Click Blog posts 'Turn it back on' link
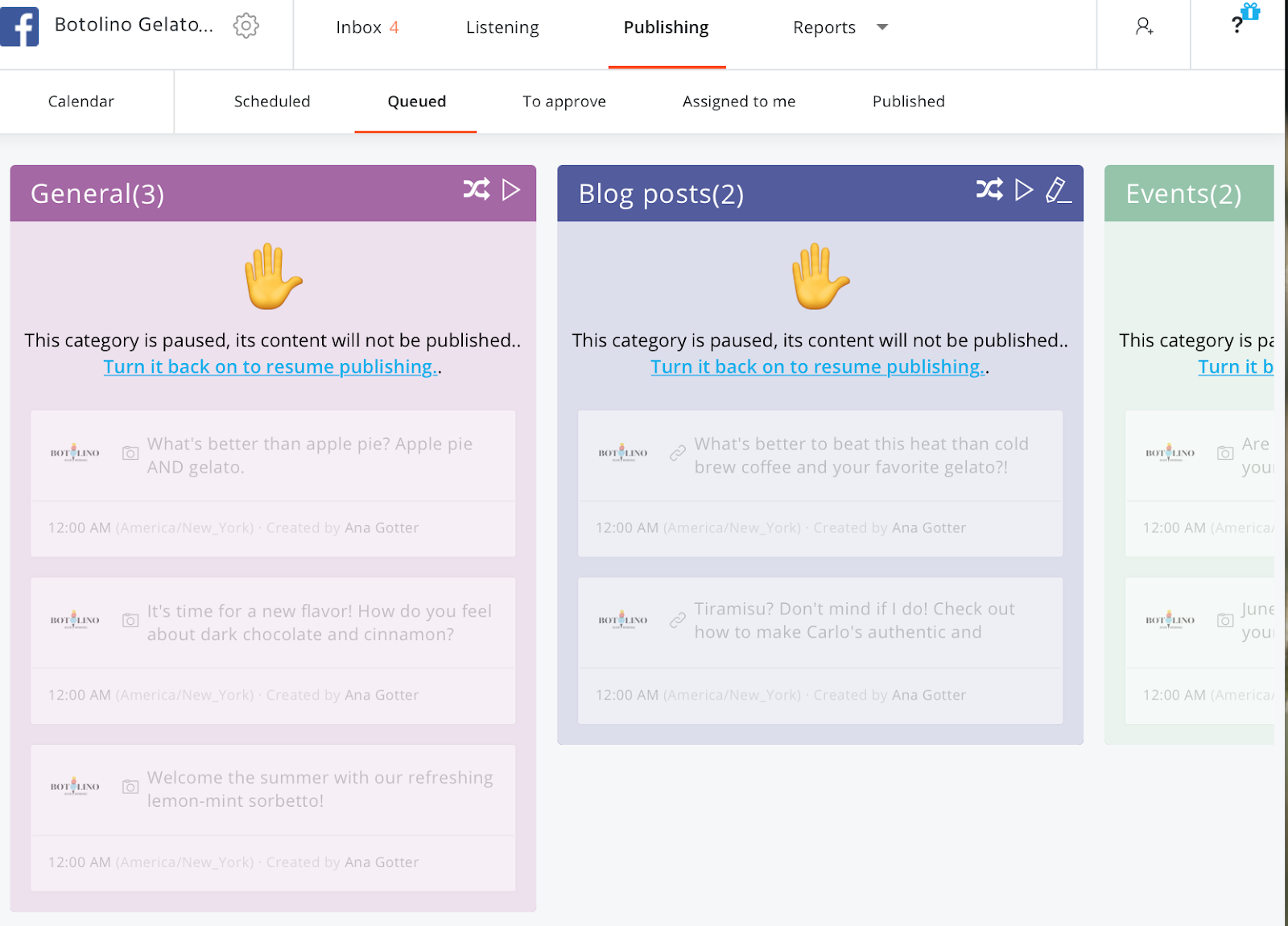Viewport: 1288px width, 926px height. 817,367
